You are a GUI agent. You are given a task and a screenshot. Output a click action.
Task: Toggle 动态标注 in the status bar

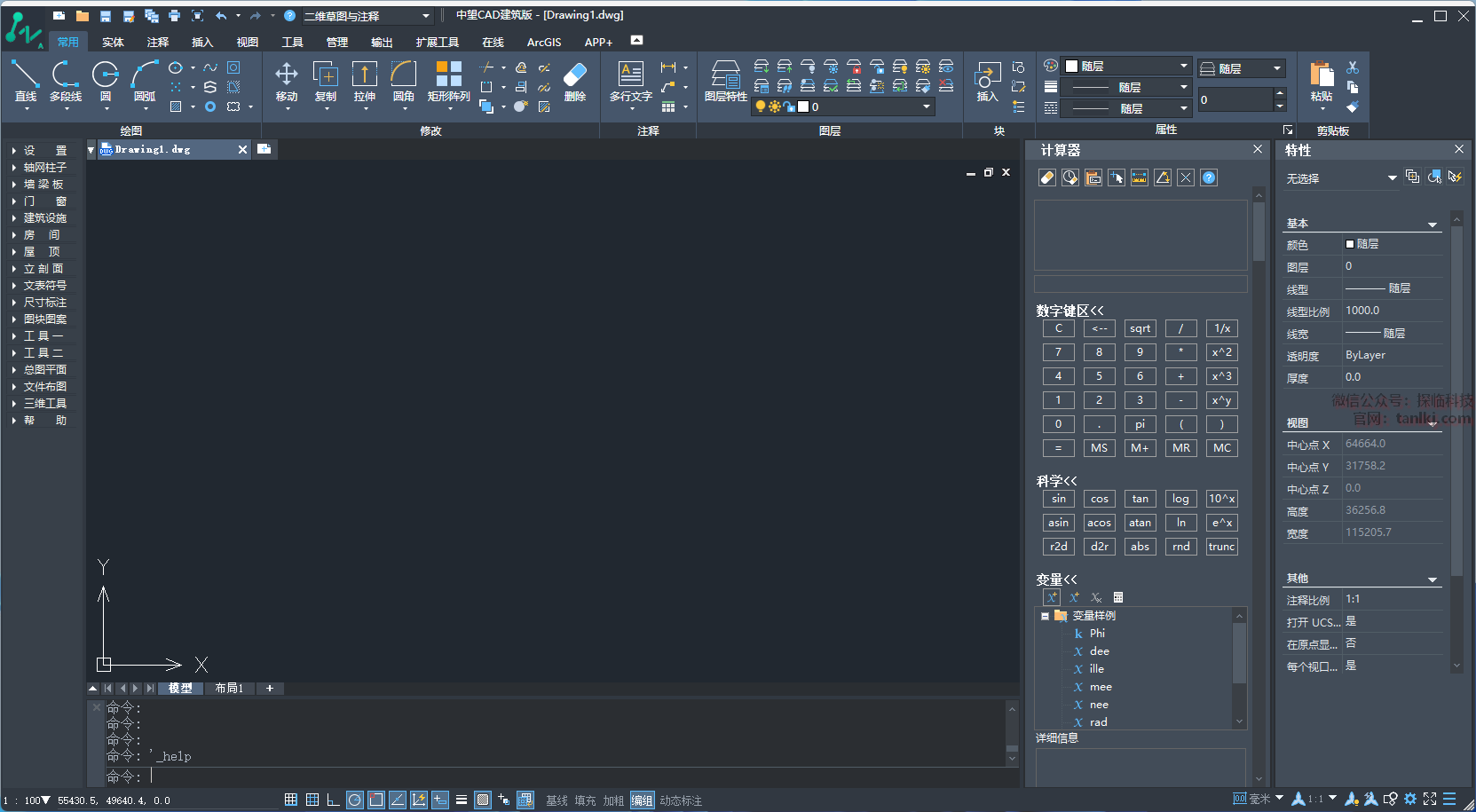point(681,800)
